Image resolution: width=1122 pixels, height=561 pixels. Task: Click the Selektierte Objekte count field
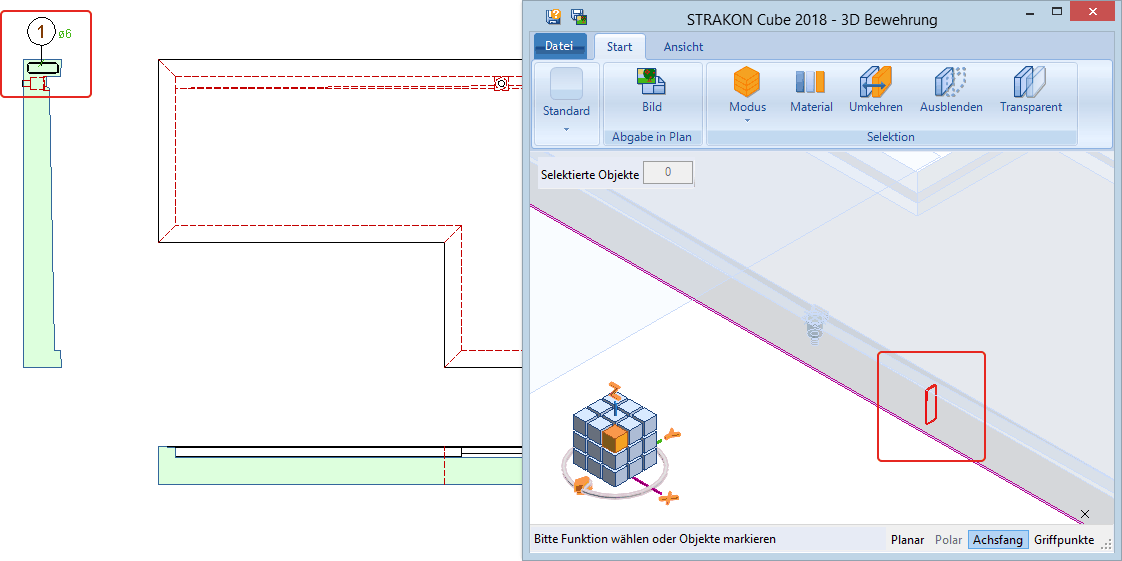[668, 172]
